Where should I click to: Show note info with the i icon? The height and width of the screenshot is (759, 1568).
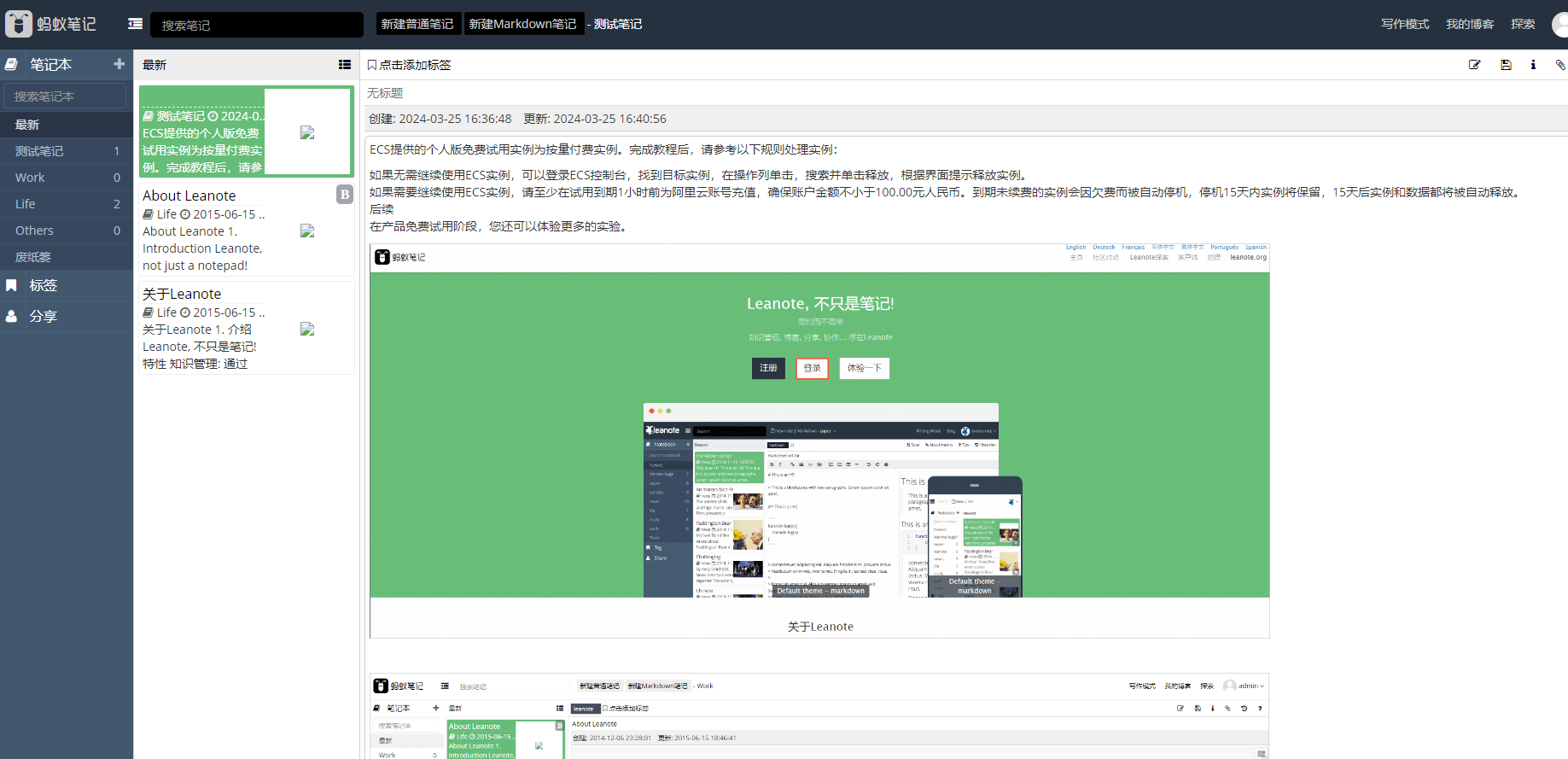point(1533,65)
